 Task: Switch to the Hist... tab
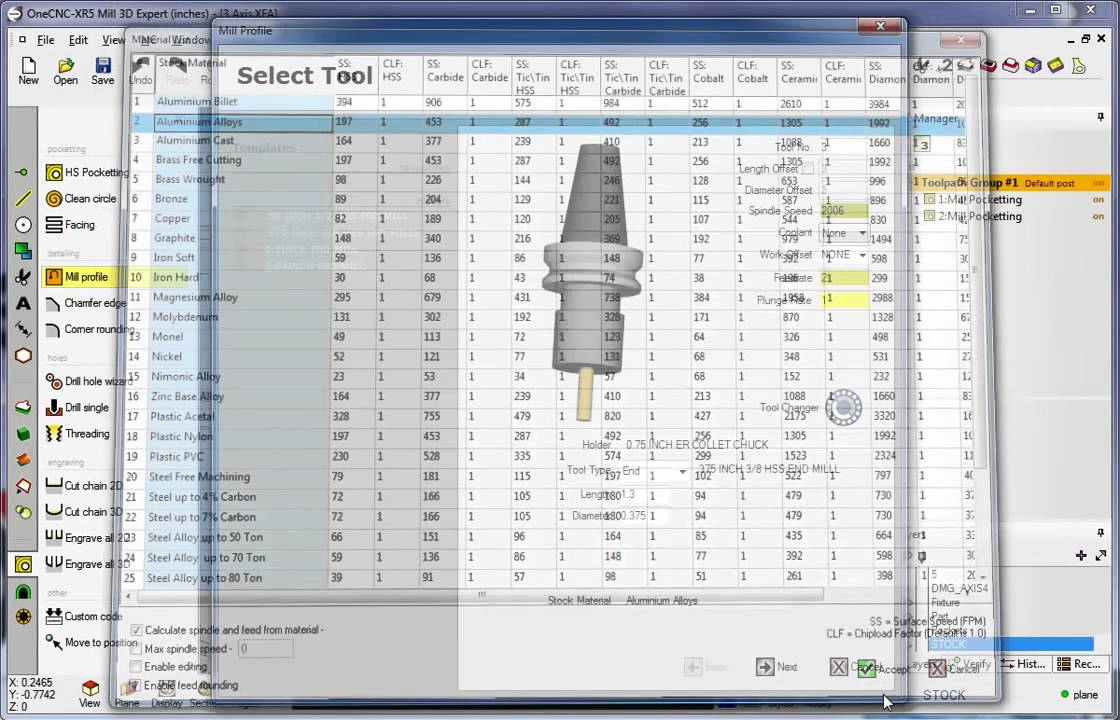pos(1024,664)
